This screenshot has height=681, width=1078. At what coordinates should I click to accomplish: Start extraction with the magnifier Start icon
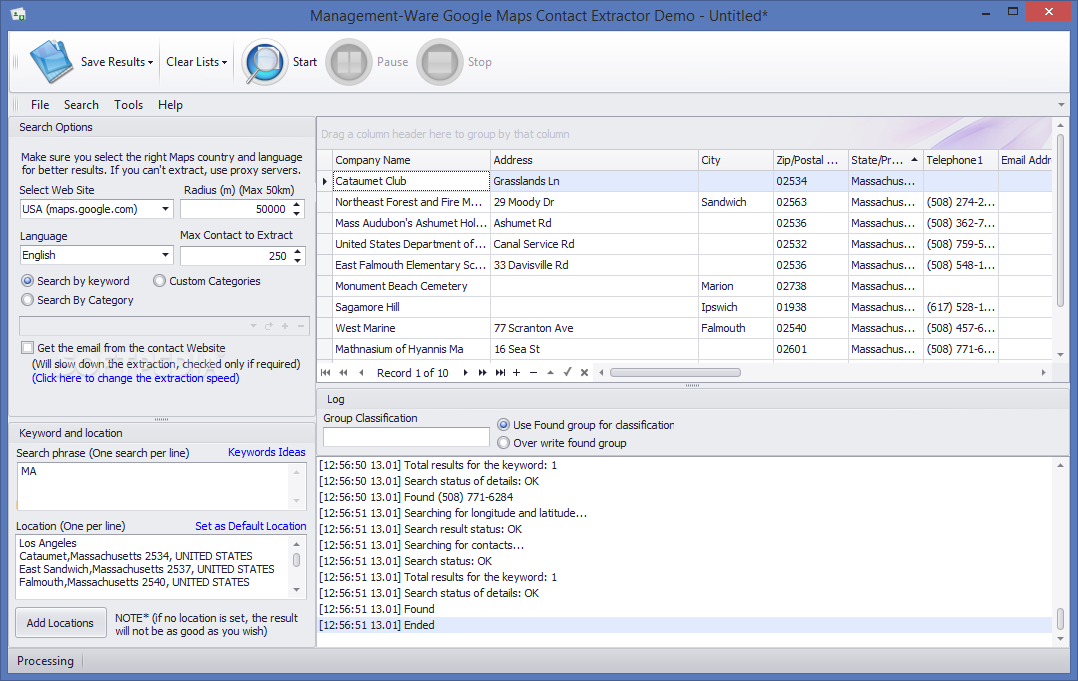tap(265, 62)
